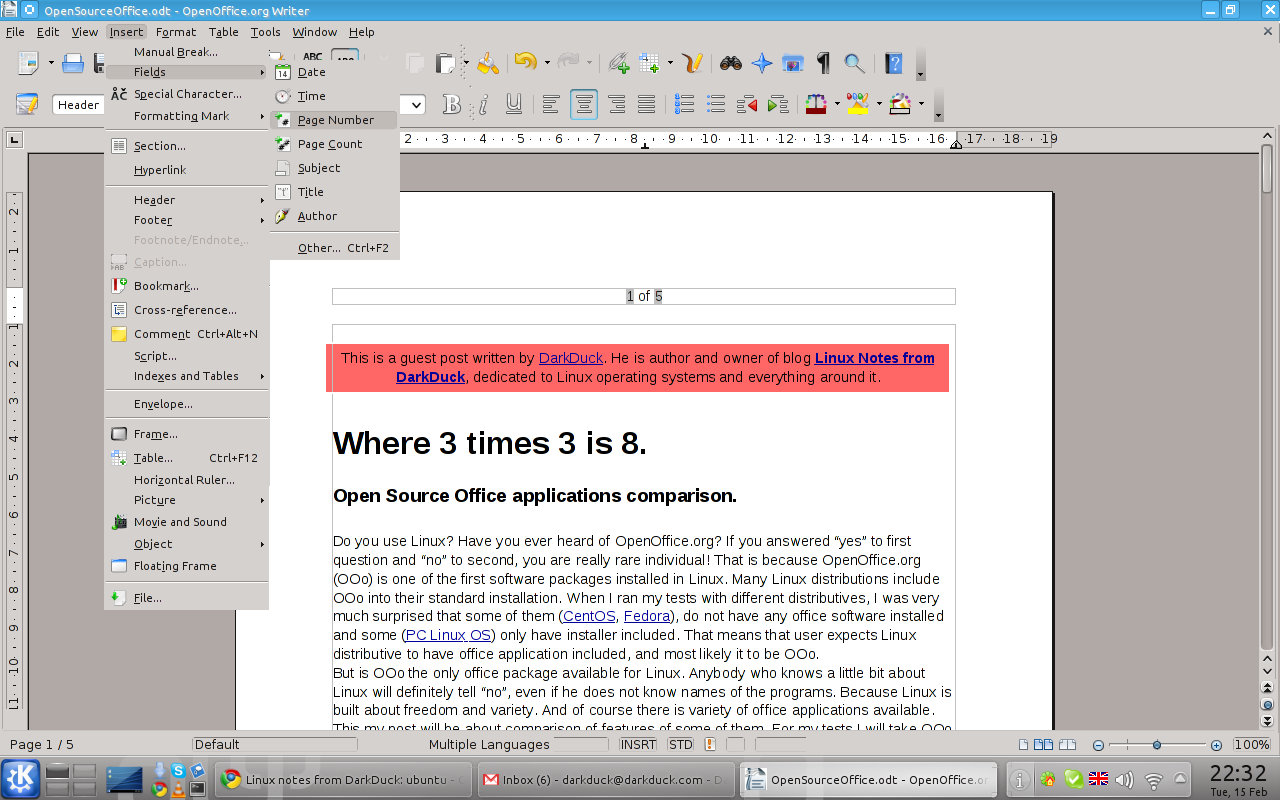Expand the Indexes and Tables submenu

click(x=187, y=376)
